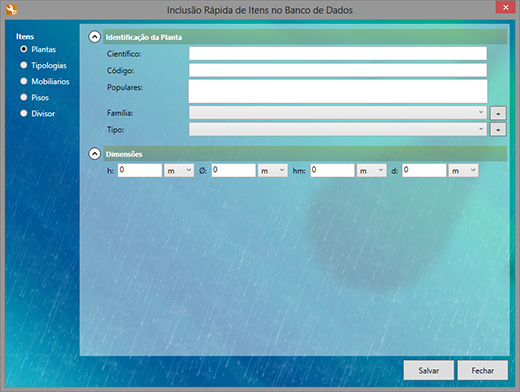
Task: Collapse the Dimensões section
Action: click(95, 154)
